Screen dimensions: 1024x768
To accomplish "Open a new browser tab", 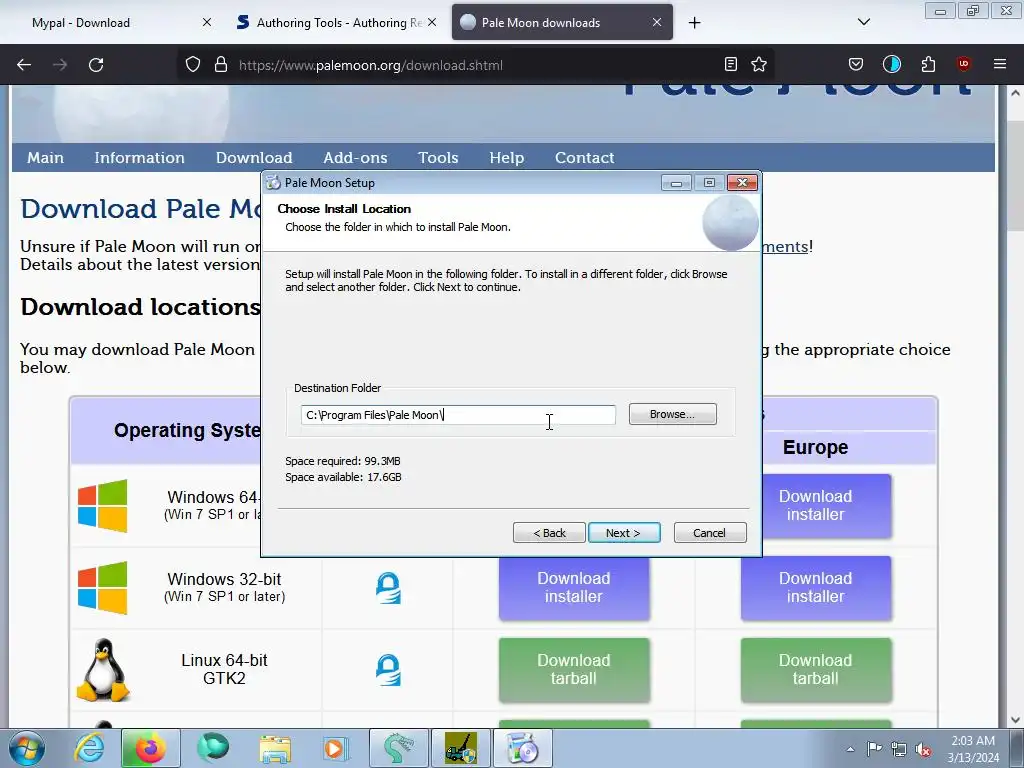I will pos(694,23).
